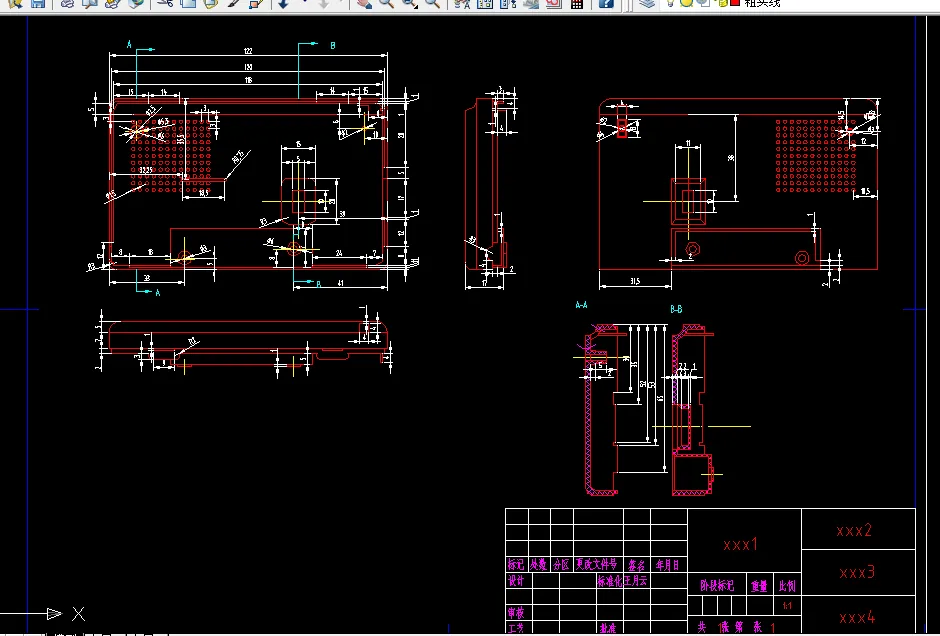Click the Open file icon in the toolbar
The height and width of the screenshot is (636, 940).
15,4
